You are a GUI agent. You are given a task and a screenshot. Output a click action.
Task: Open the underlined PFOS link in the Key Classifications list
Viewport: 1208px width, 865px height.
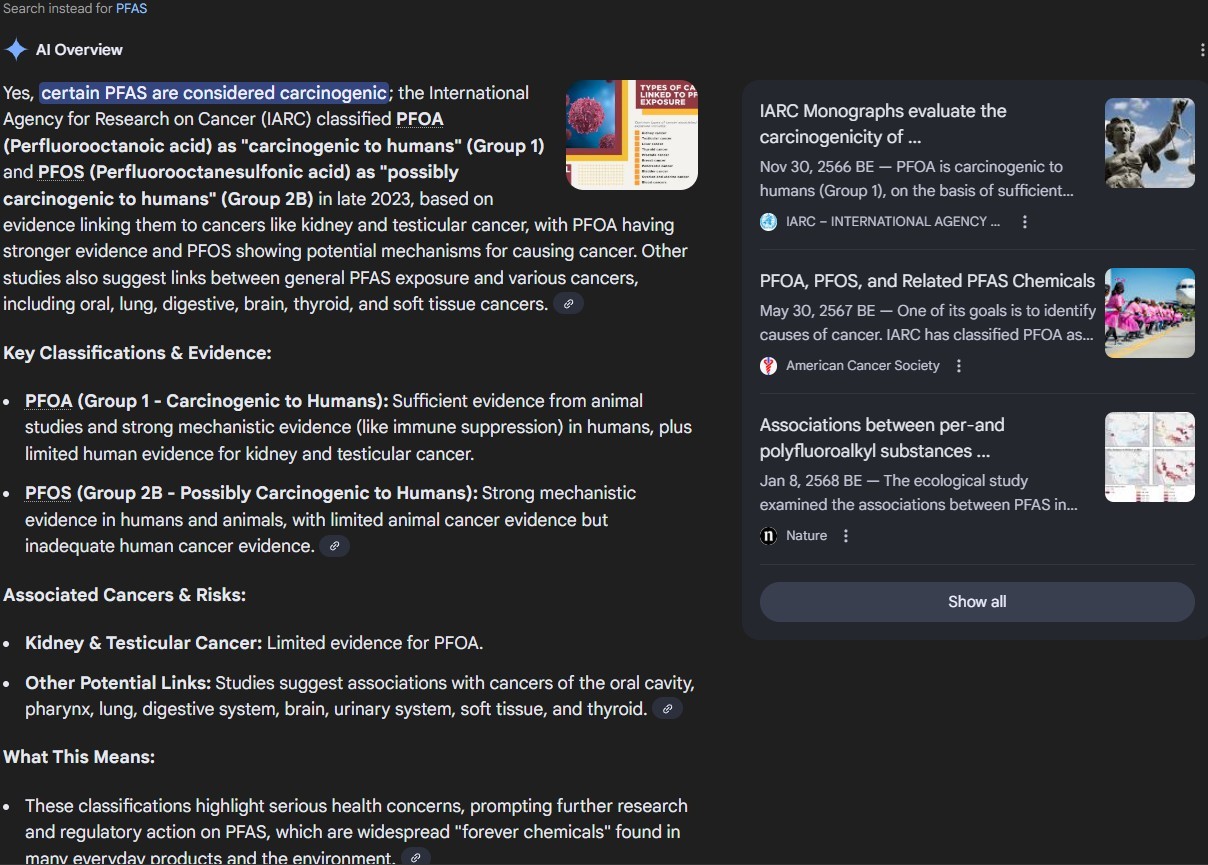48,493
